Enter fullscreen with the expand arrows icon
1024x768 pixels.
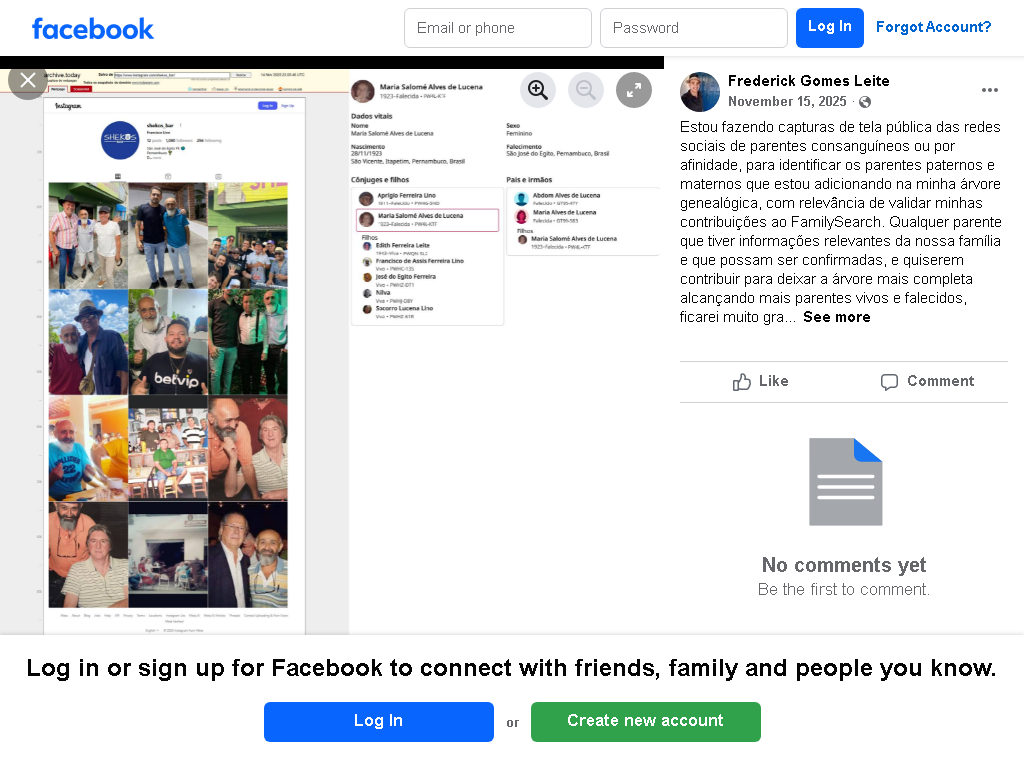coord(633,90)
